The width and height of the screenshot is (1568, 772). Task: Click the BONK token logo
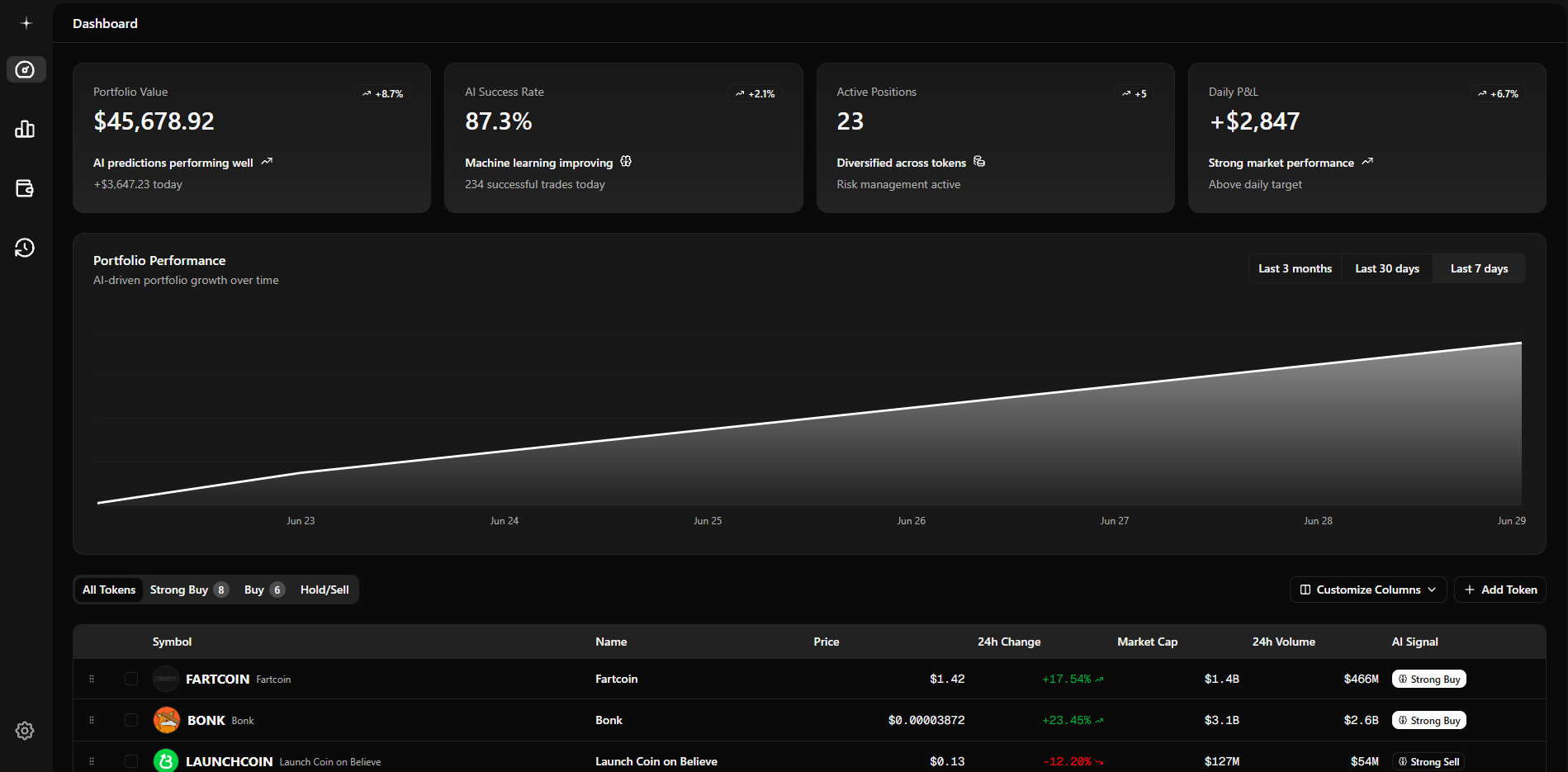(x=167, y=720)
